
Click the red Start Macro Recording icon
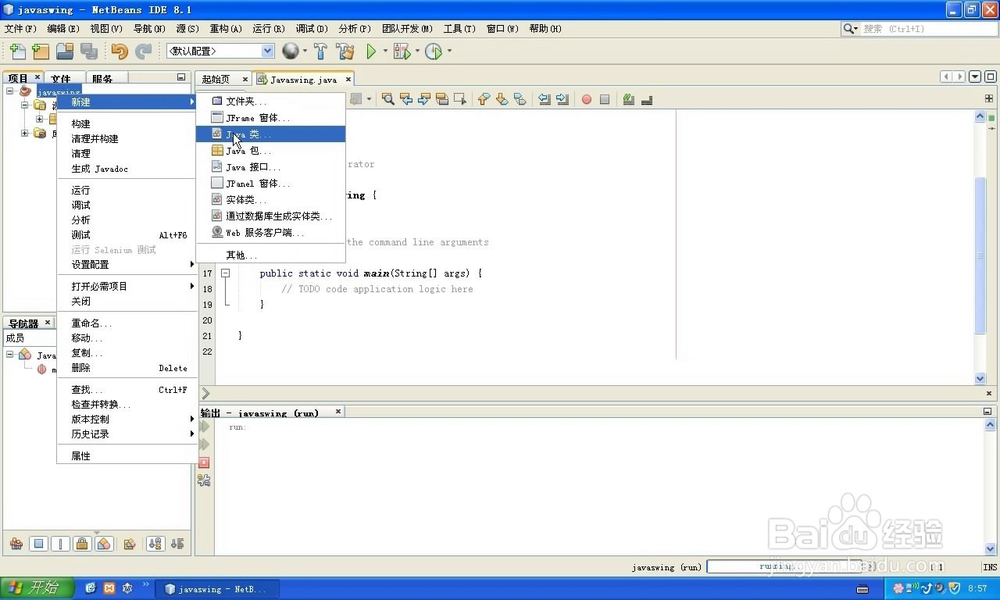pyautogui.click(x=586, y=99)
